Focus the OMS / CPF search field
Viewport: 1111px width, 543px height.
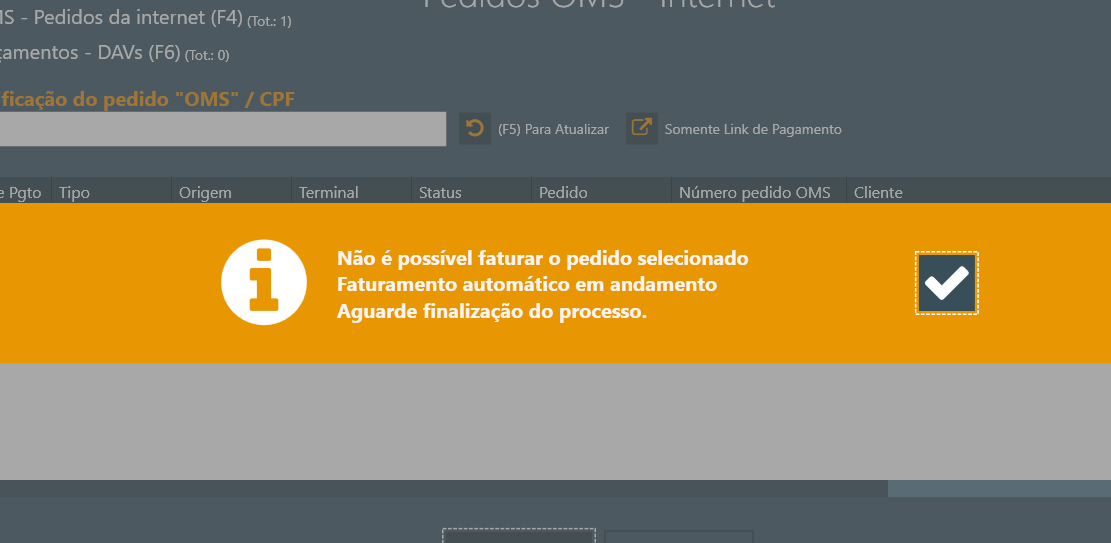[222, 129]
